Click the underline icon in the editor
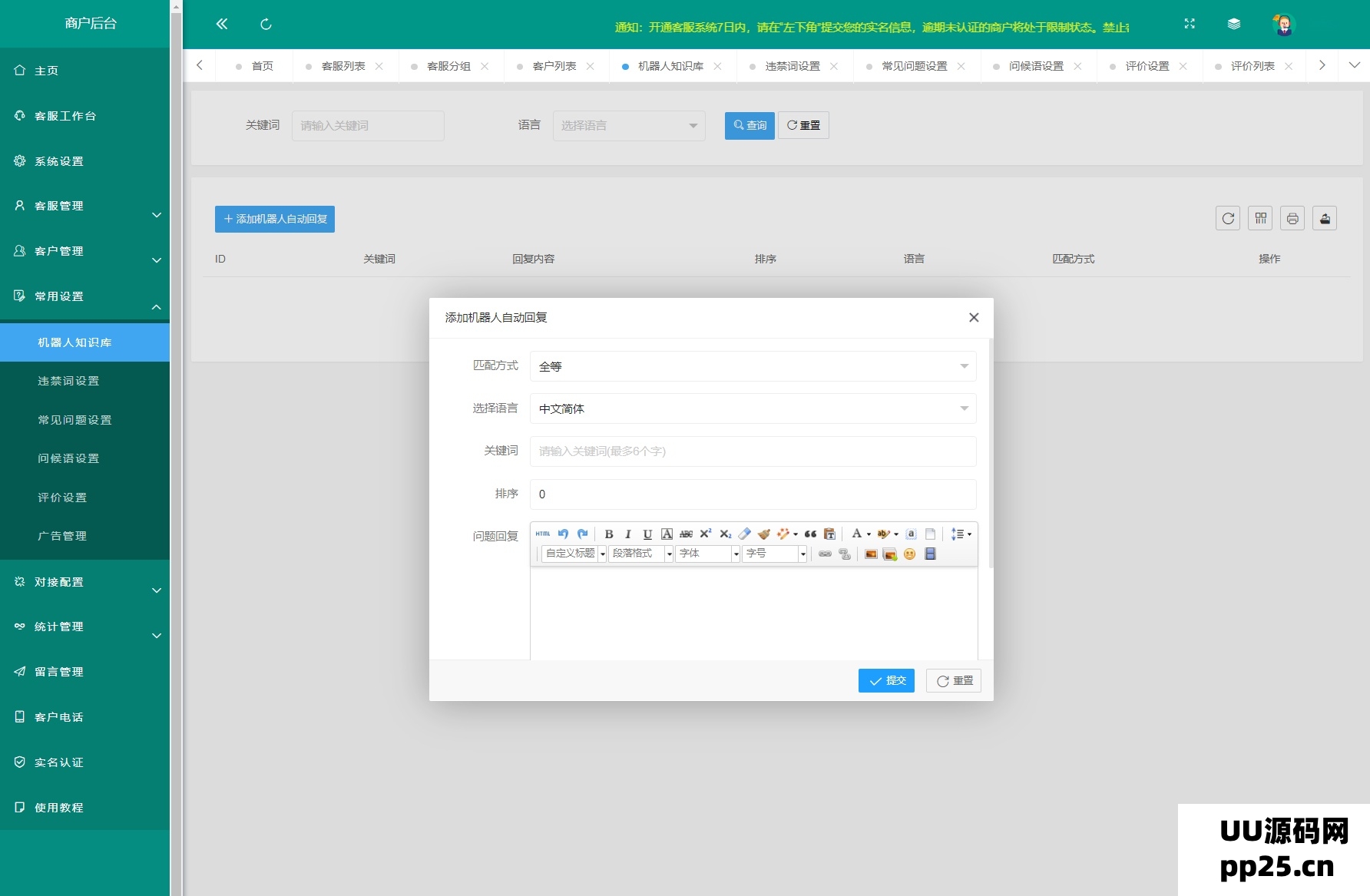The height and width of the screenshot is (896, 1370). pos(647,534)
